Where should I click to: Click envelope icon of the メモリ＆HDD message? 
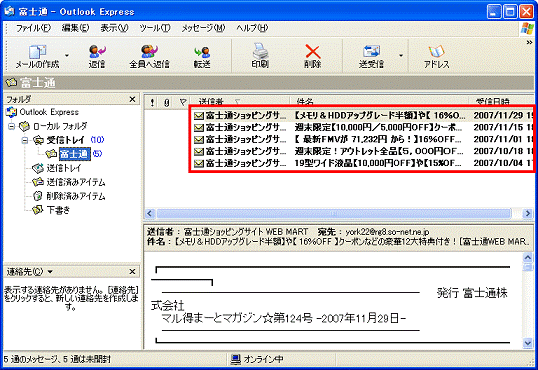pyautogui.click(x=199, y=116)
